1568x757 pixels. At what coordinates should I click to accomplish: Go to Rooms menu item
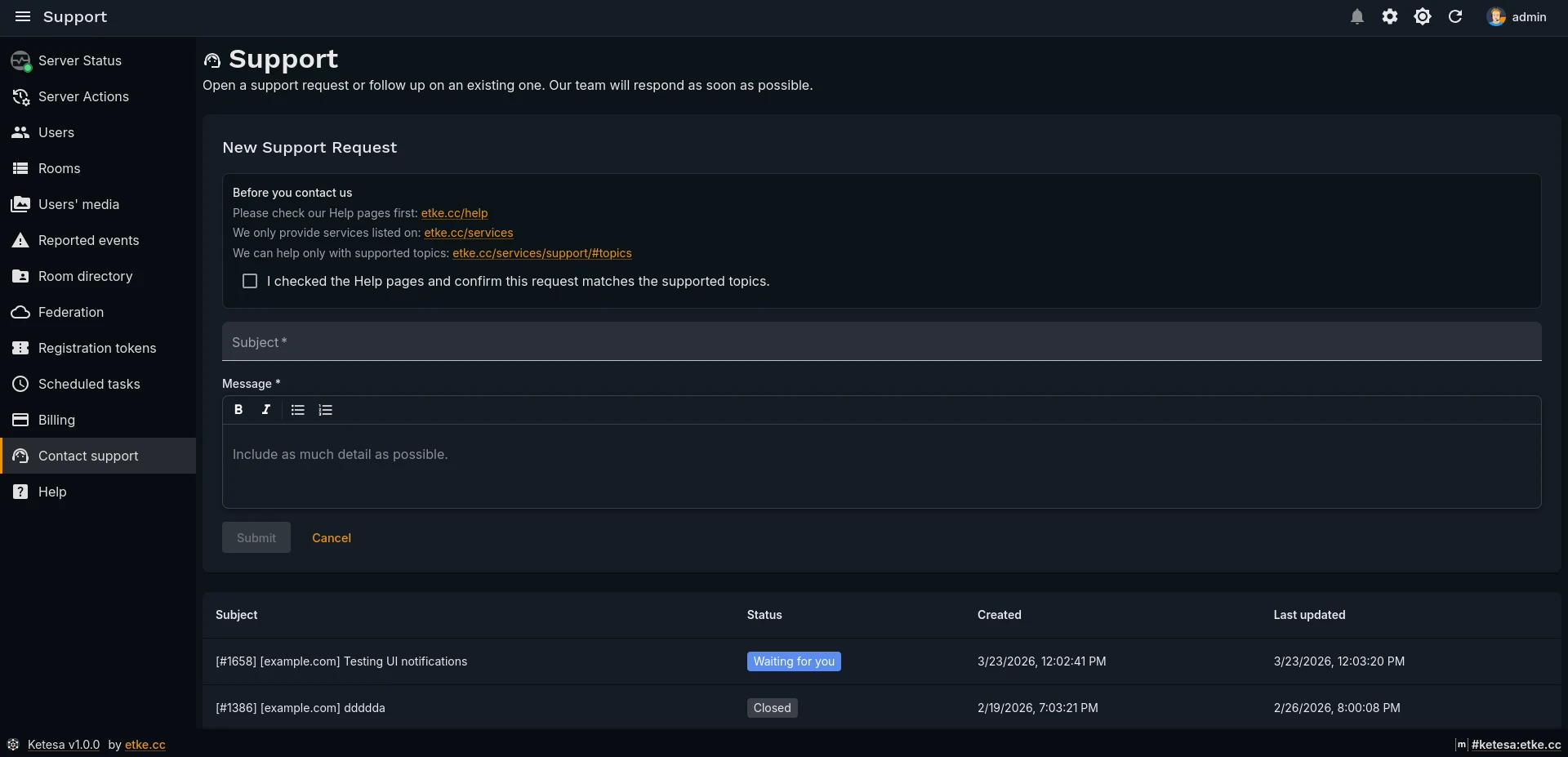click(98, 168)
